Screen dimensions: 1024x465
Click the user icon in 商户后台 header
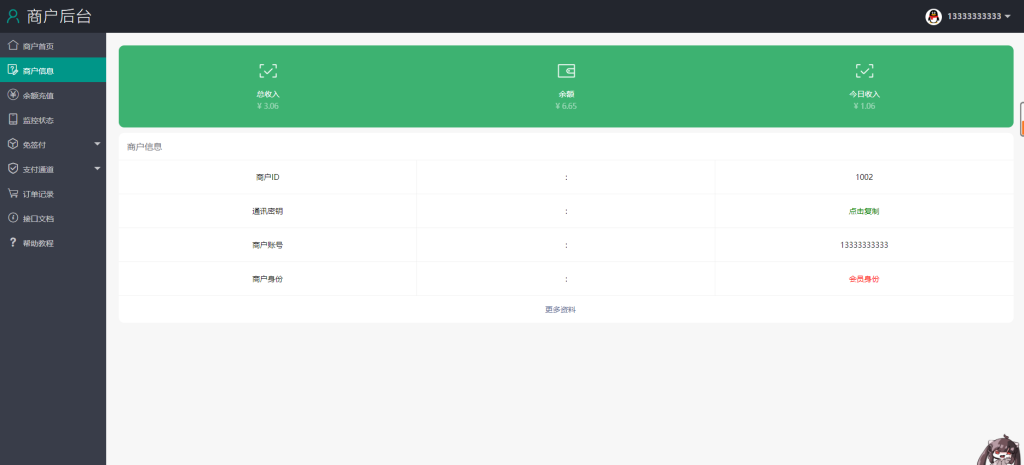pos(13,16)
